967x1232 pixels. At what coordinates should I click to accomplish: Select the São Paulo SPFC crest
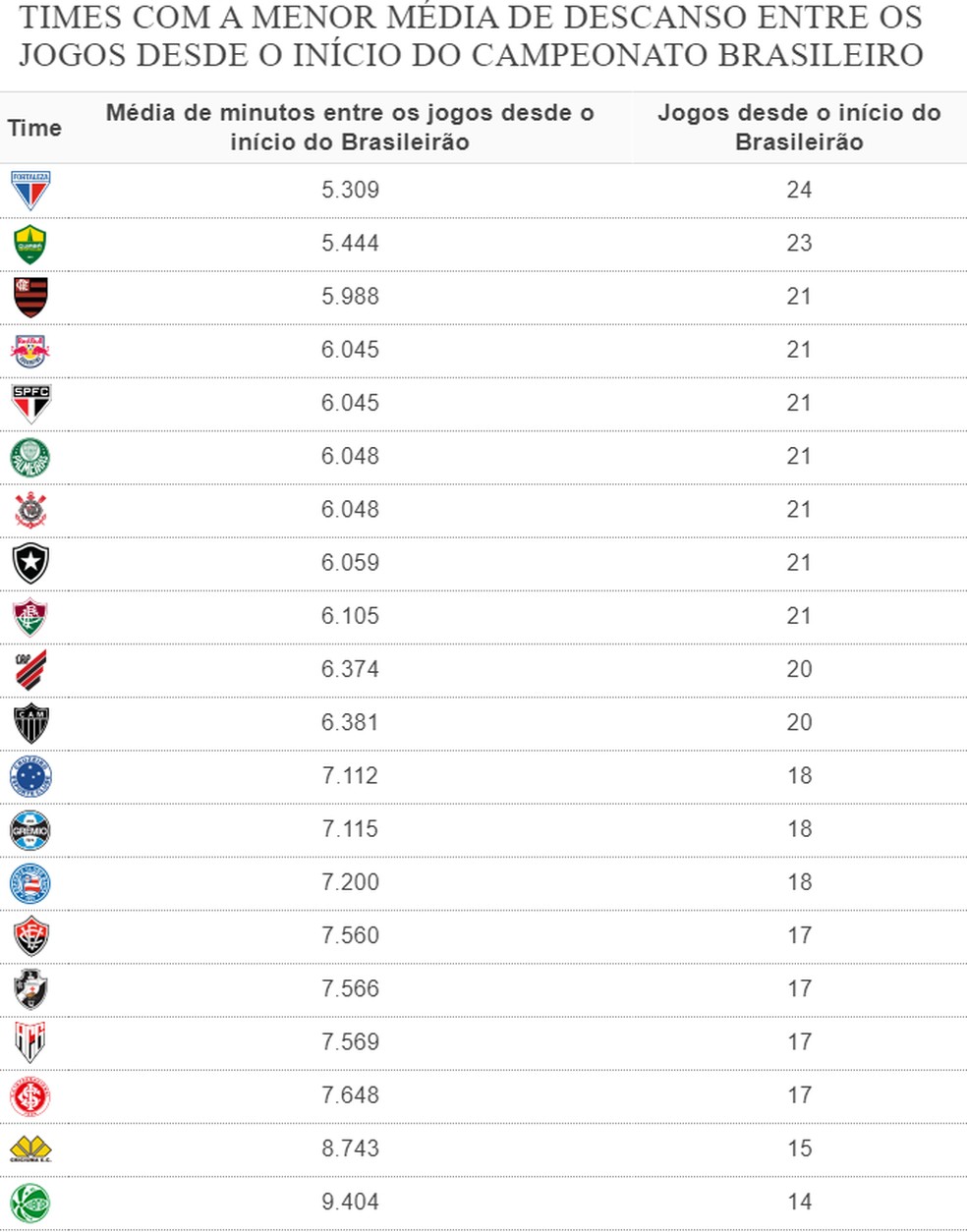[30, 403]
